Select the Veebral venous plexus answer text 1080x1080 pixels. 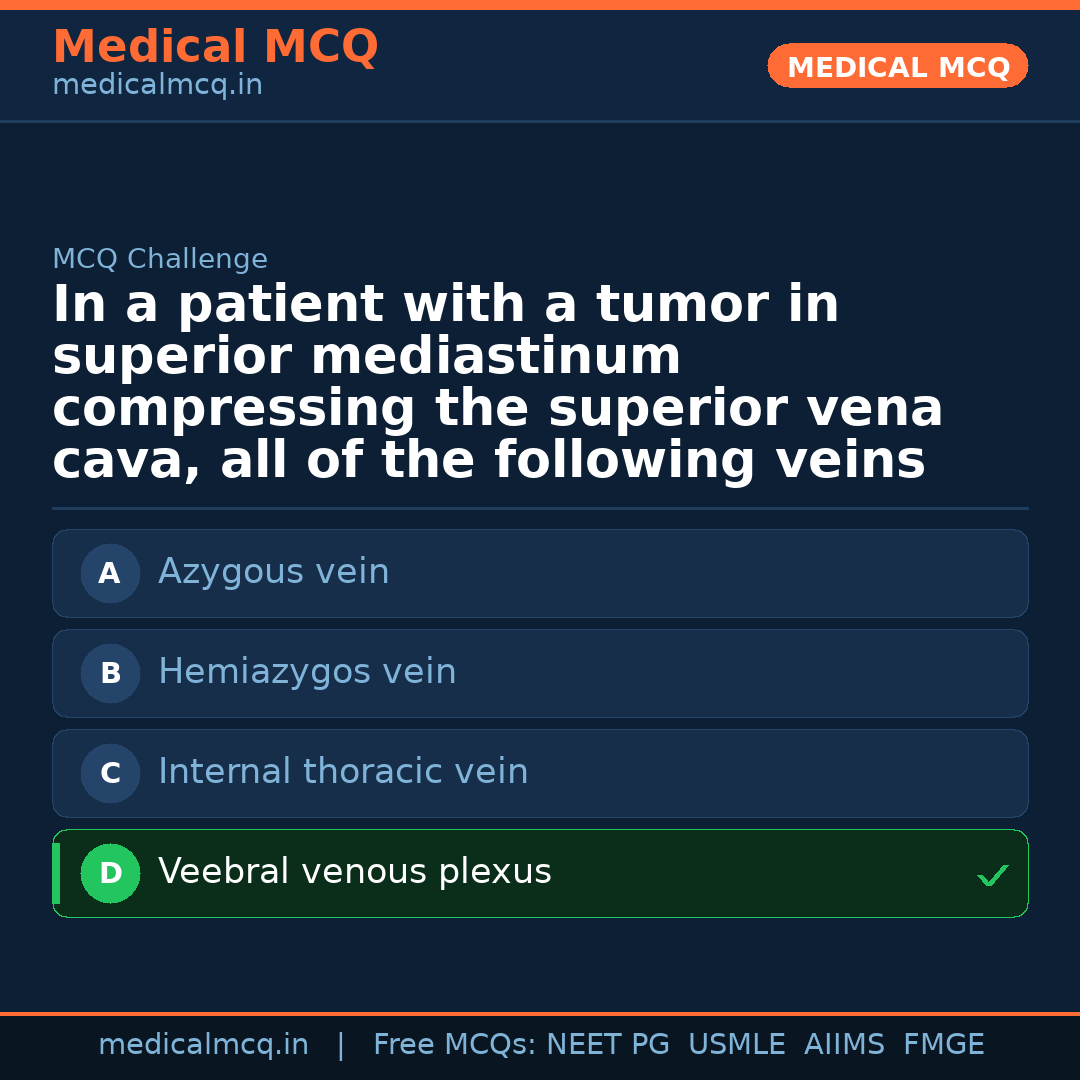pos(354,872)
